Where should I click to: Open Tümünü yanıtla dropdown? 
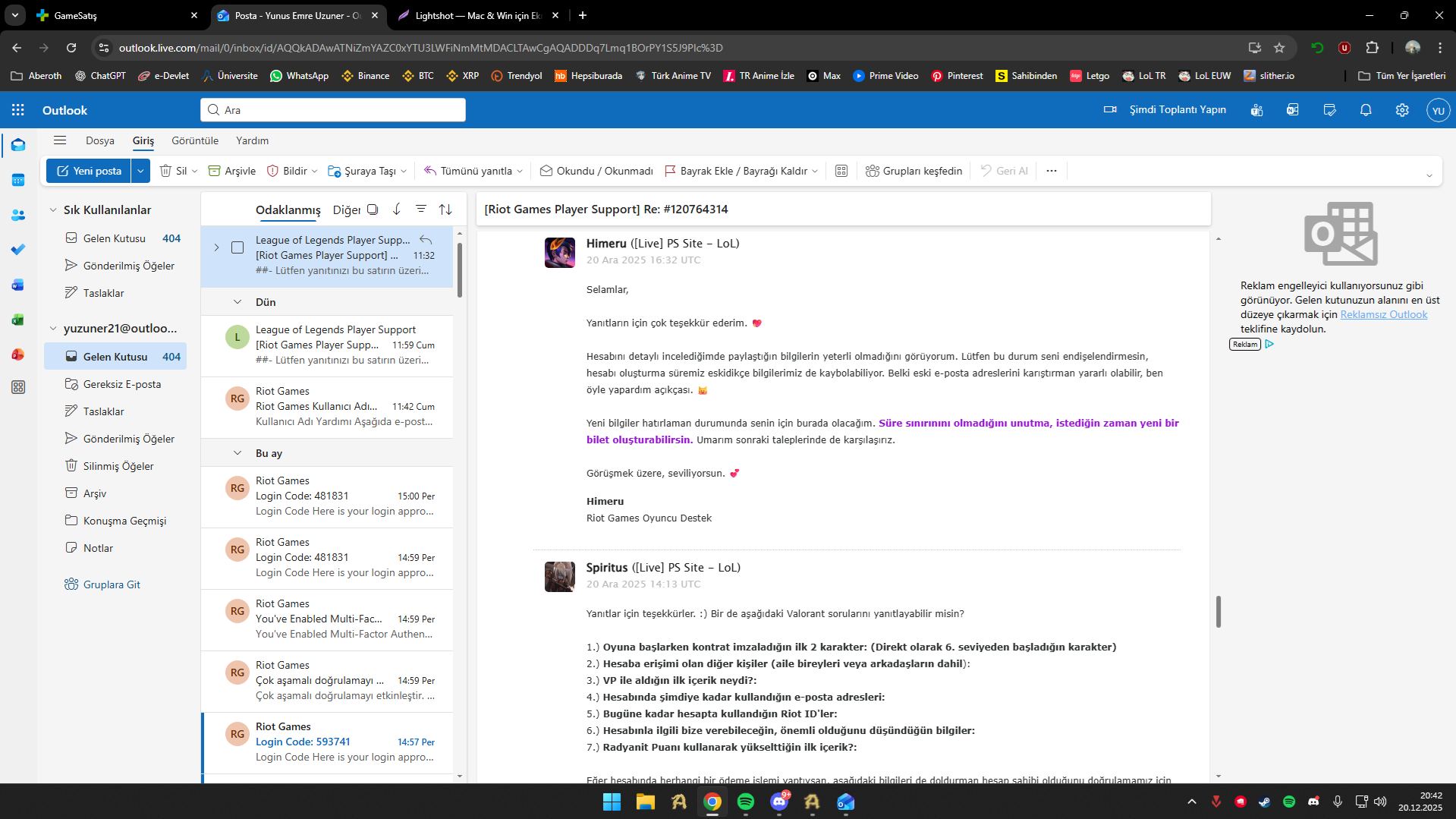tap(520, 171)
